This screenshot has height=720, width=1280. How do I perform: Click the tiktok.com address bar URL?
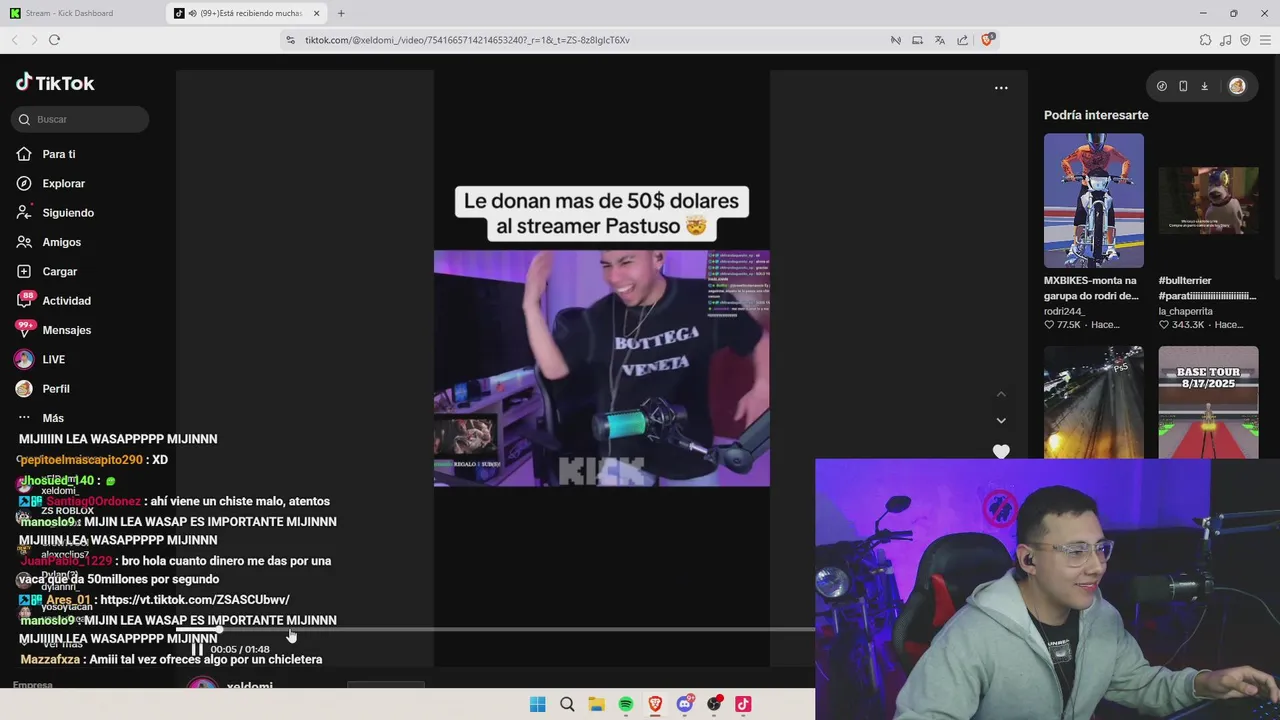(467, 40)
